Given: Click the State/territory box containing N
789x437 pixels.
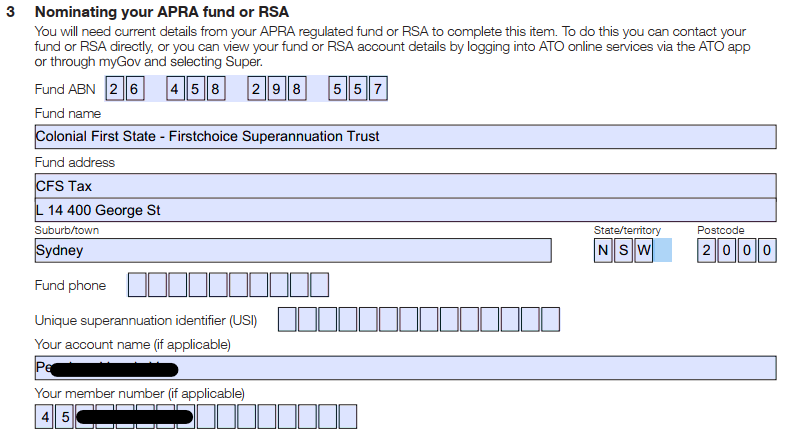Looking at the screenshot, I should 603,250.
